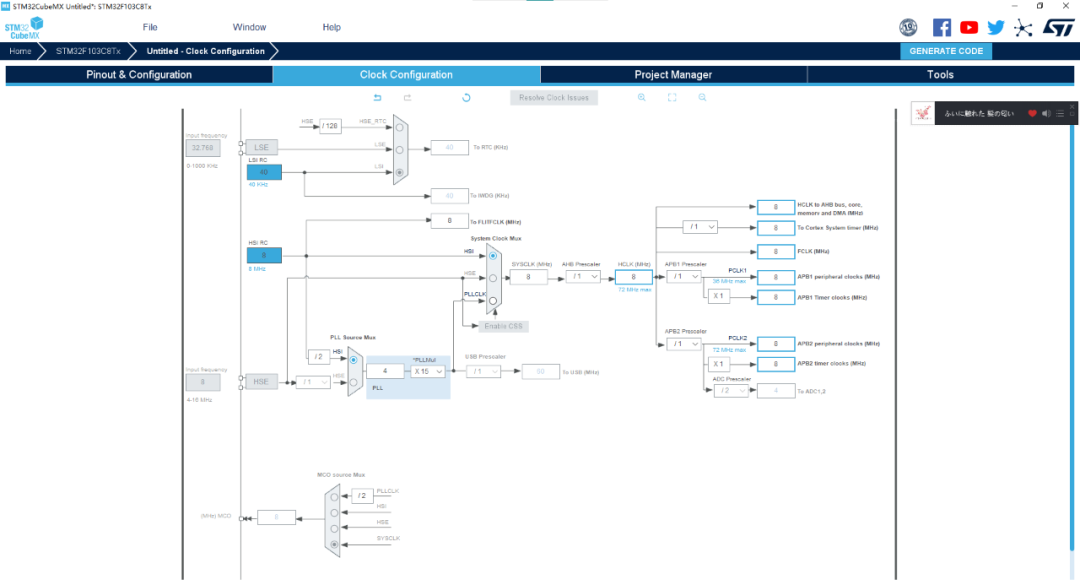The height and width of the screenshot is (585, 1080).
Task: Click the SYSCLK (MHz) value field
Action: click(x=528, y=277)
